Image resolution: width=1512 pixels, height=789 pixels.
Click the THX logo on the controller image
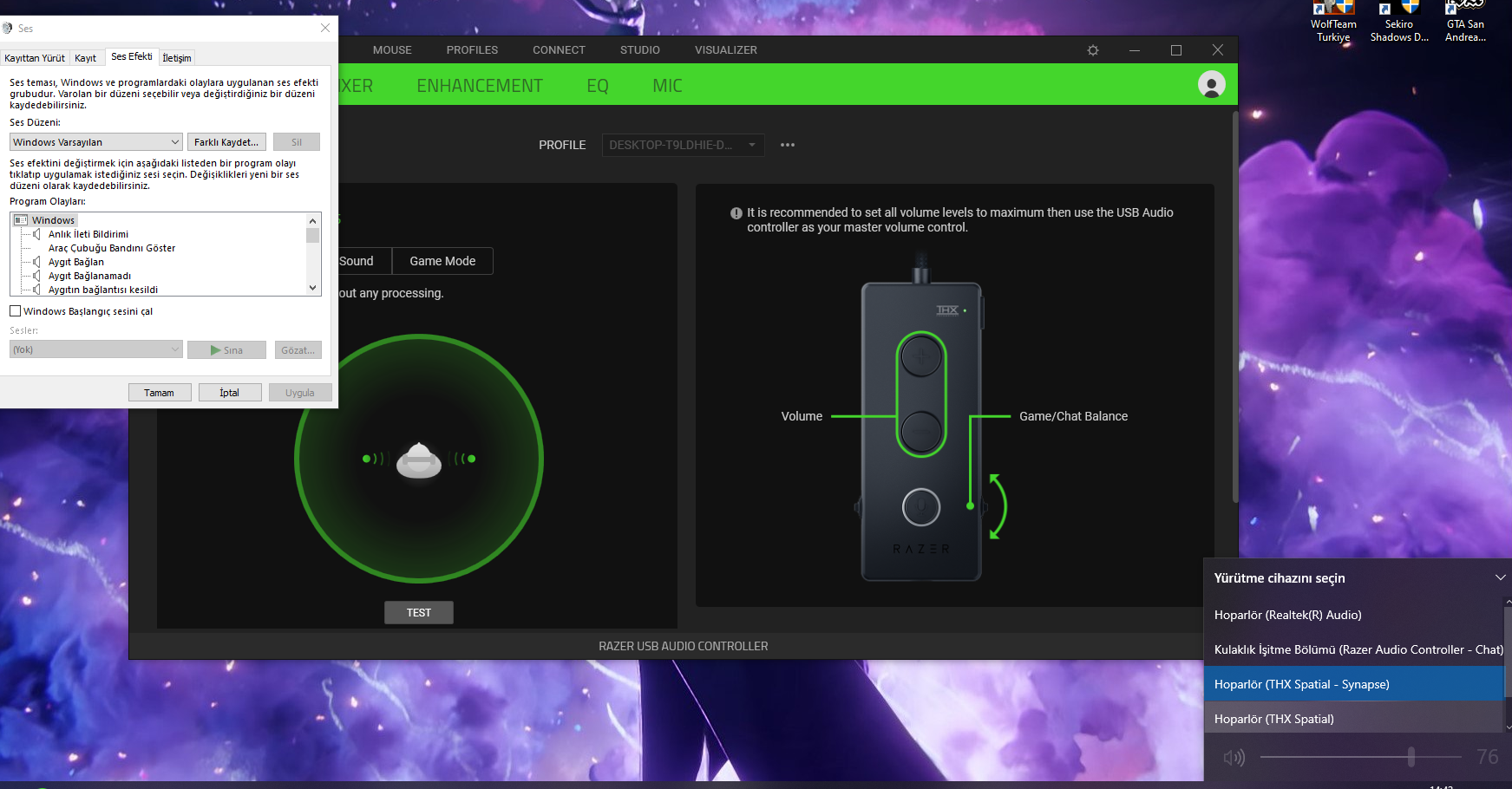[x=947, y=310]
